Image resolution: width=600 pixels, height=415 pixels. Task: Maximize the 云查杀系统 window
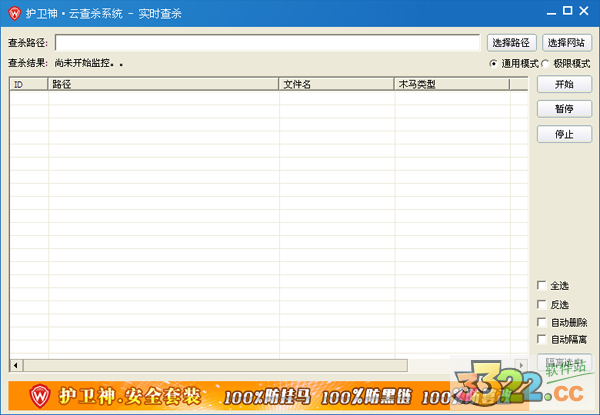567,11
